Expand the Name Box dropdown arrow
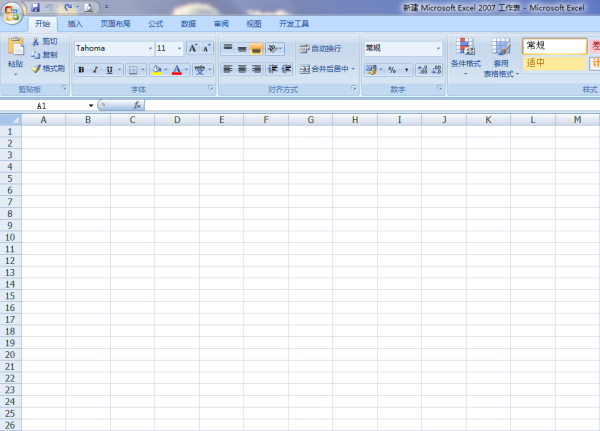 [x=91, y=105]
